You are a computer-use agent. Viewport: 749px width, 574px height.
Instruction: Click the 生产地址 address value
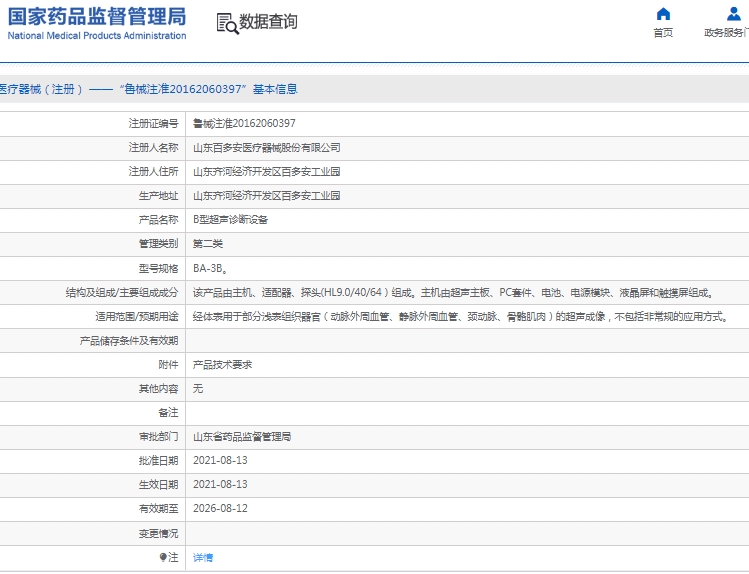pyautogui.click(x=267, y=196)
